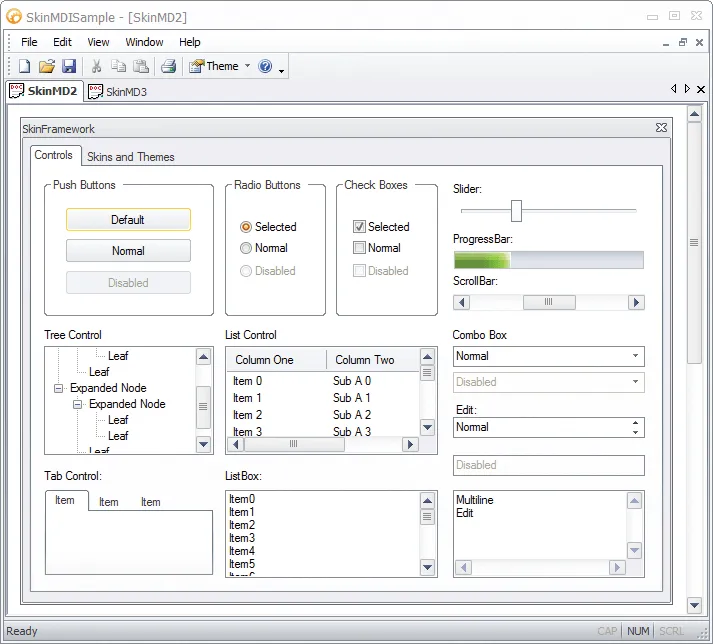Screen dimensions: 713x644
Task: Close the SkinFramework dialog with its X icon
Action: coord(661,128)
